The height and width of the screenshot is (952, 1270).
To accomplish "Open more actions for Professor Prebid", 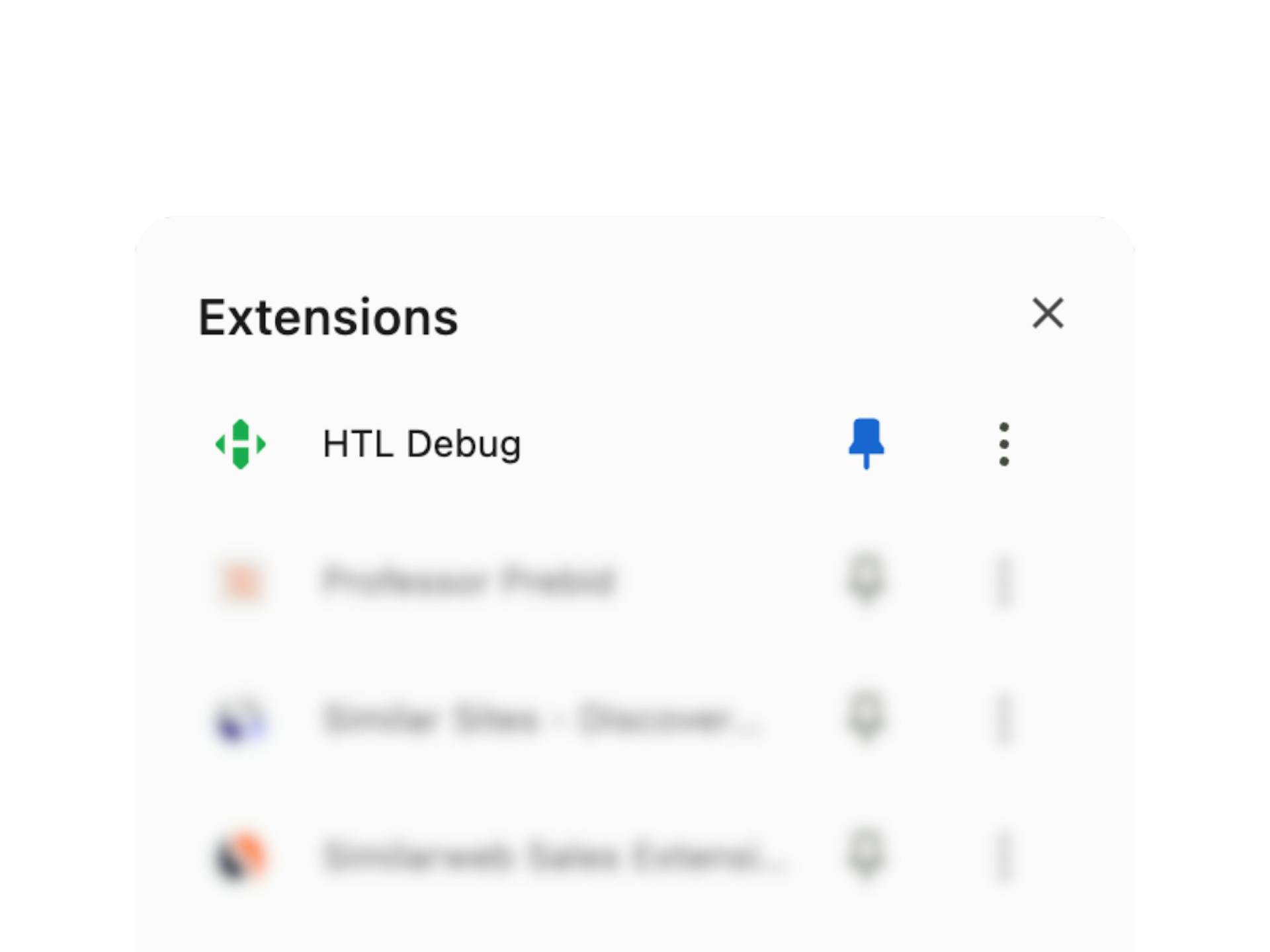I will pyautogui.click(x=1004, y=582).
